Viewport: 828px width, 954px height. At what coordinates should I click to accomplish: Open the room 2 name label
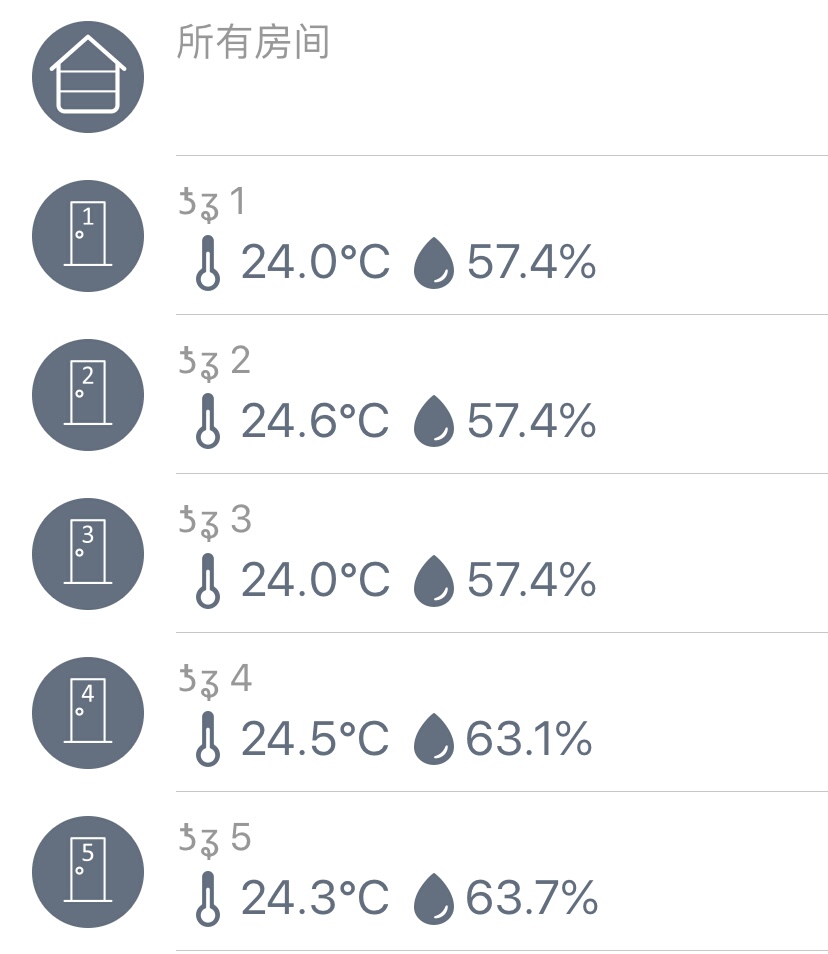(214, 362)
